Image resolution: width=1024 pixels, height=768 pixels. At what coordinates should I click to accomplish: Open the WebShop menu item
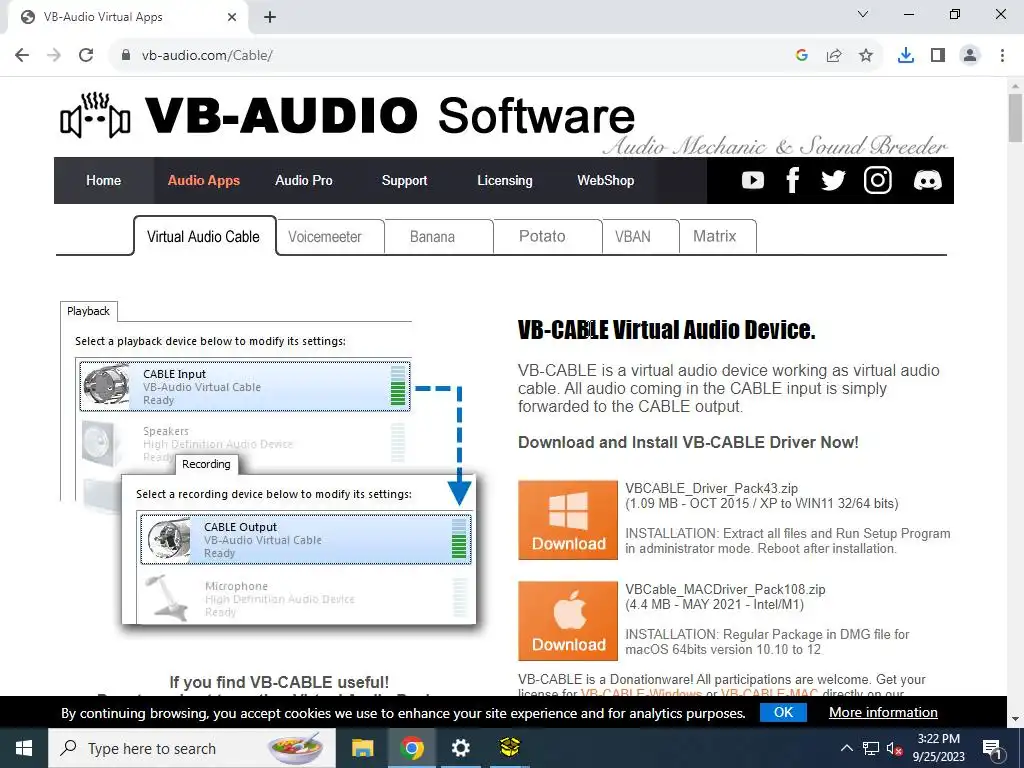605,180
